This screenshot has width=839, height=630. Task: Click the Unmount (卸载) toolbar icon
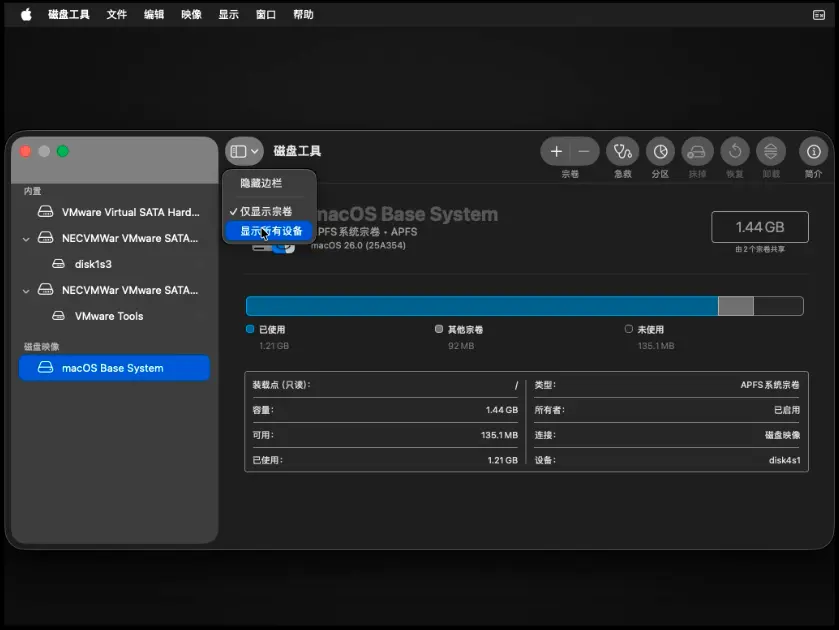point(771,152)
